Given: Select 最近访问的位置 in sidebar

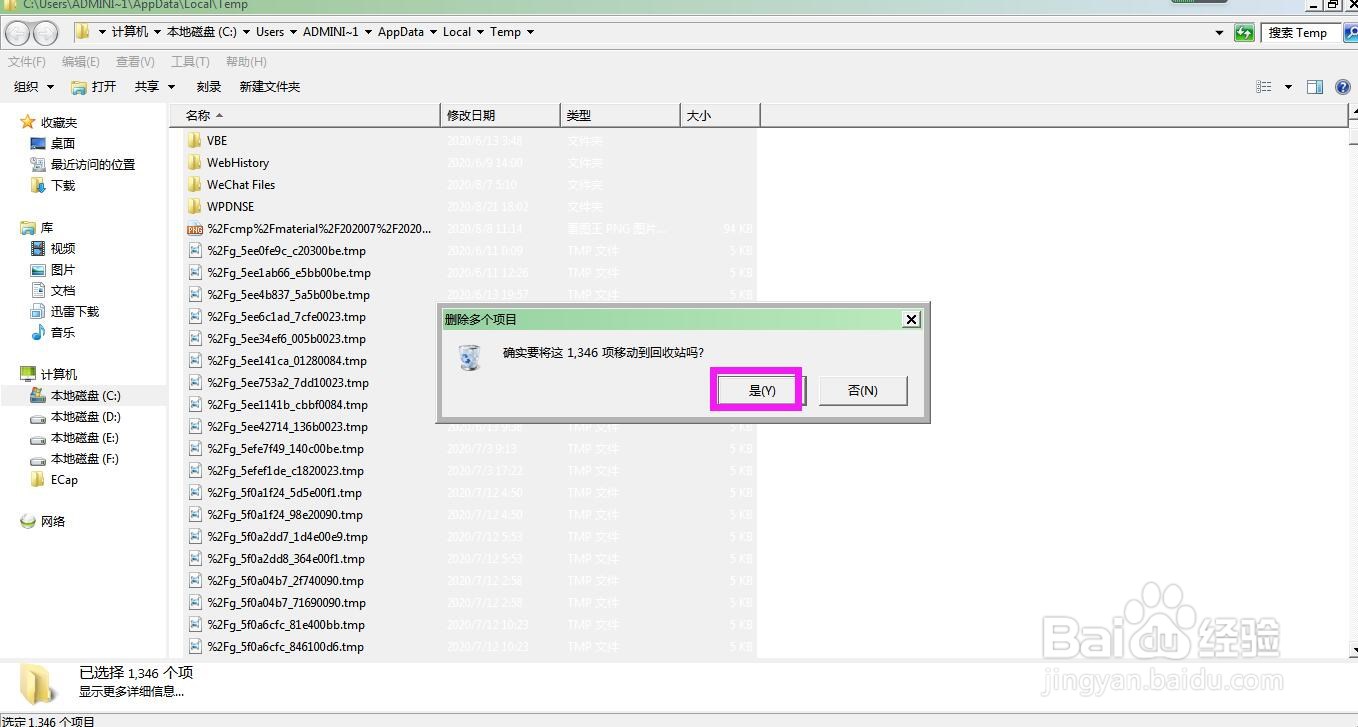Looking at the screenshot, I should coord(93,164).
